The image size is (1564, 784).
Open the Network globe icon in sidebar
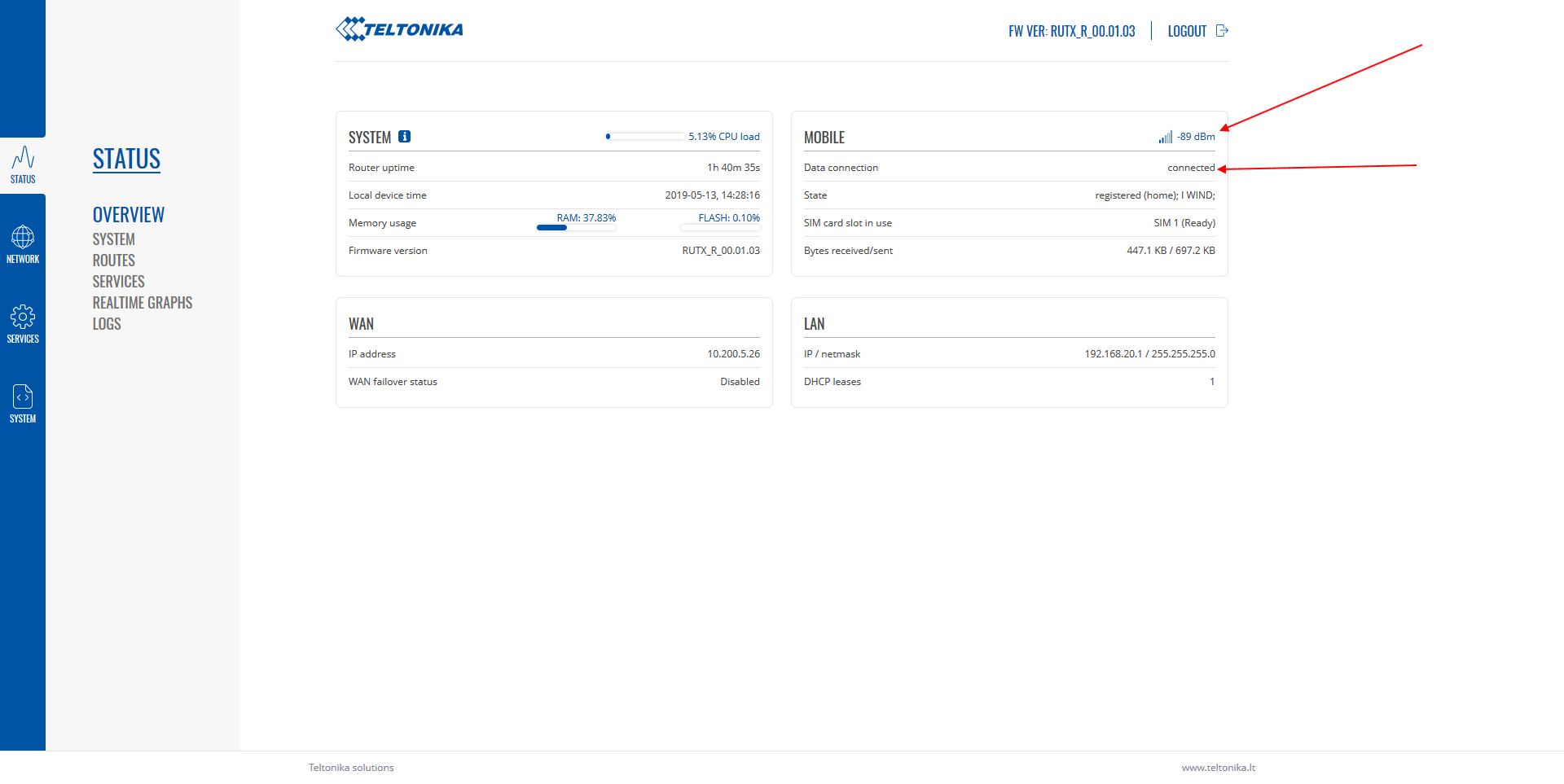click(23, 237)
